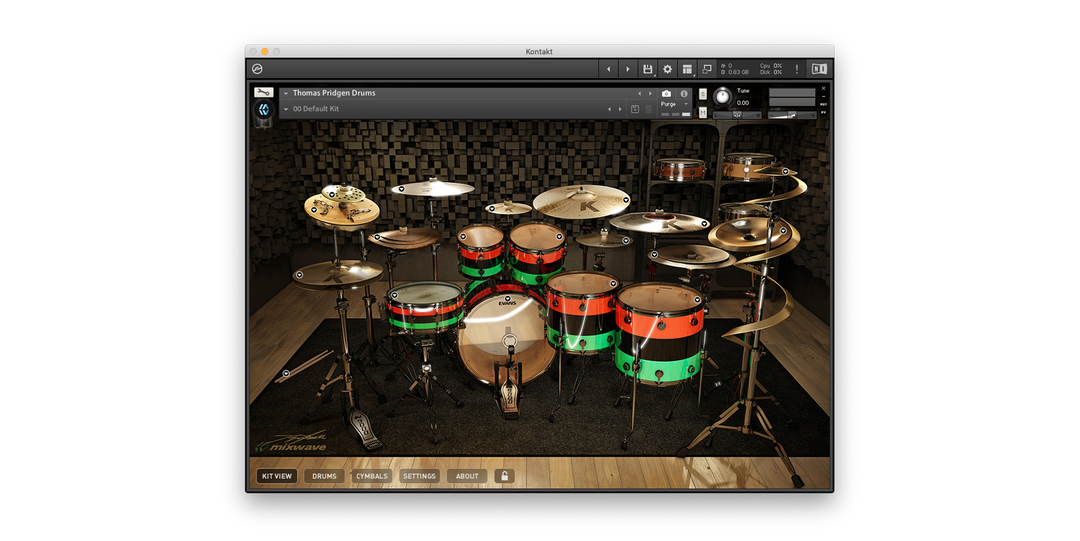The height and width of the screenshot is (541, 1080).
Task: Open Kontakt options via the gear icon
Action: tap(668, 69)
